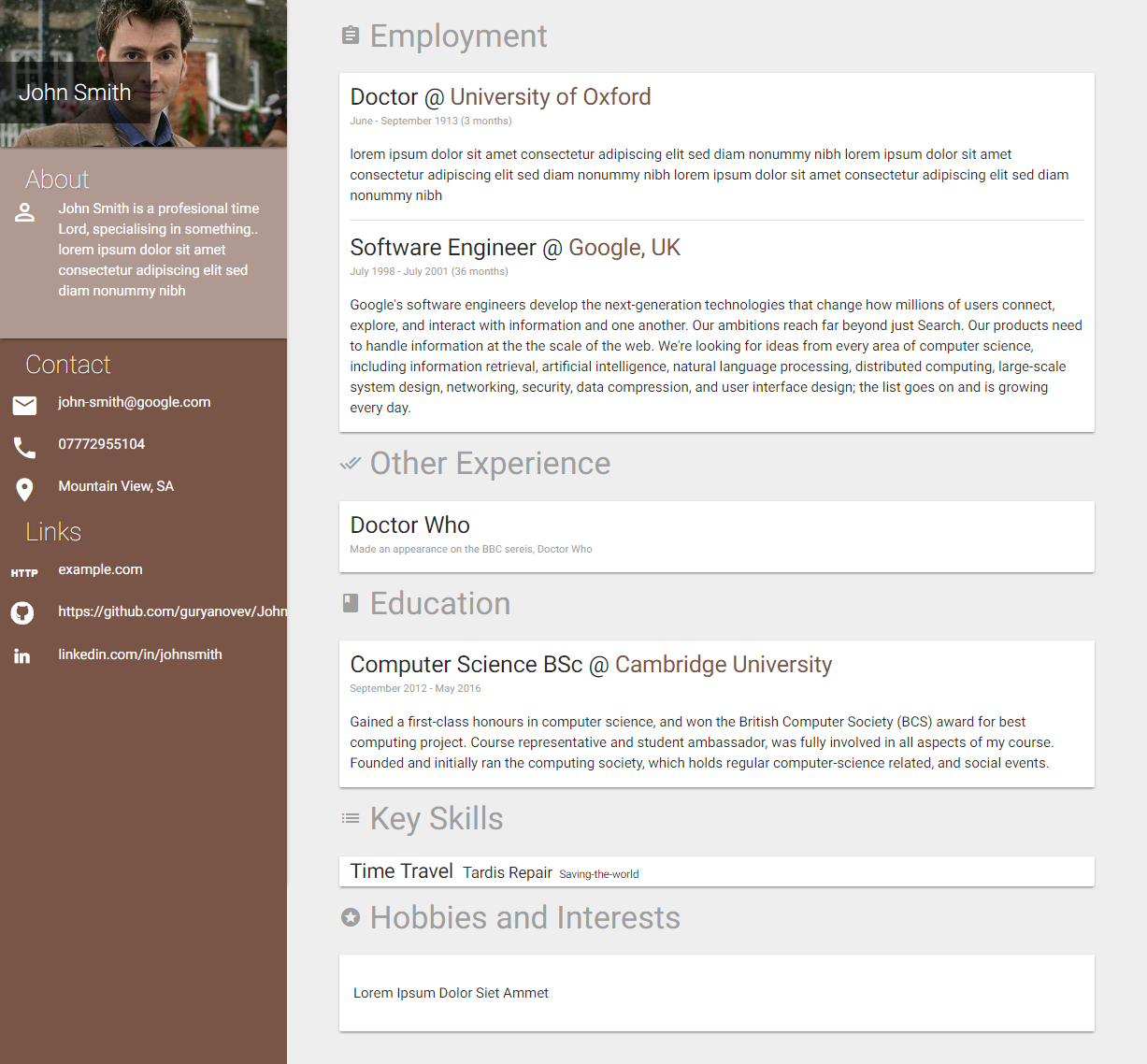Click the LinkedIn logo icon

click(x=22, y=656)
